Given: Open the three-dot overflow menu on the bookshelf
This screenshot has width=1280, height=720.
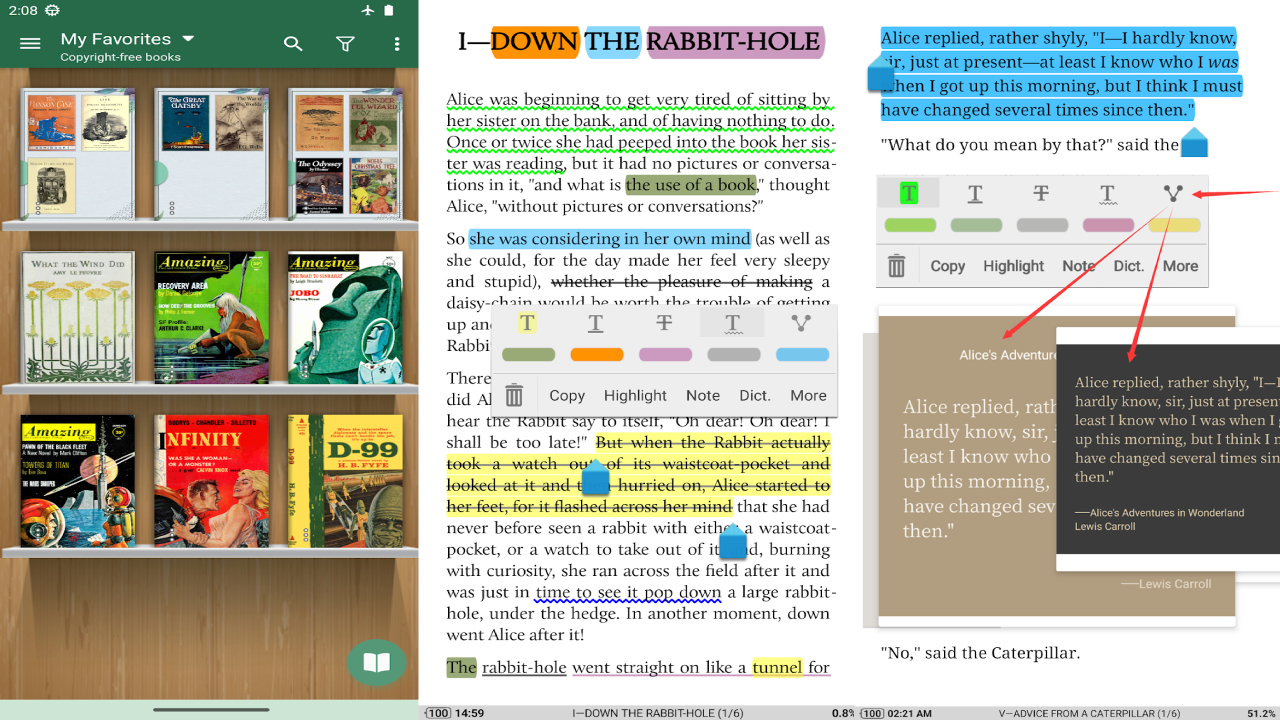Looking at the screenshot, I should point(397,44).
